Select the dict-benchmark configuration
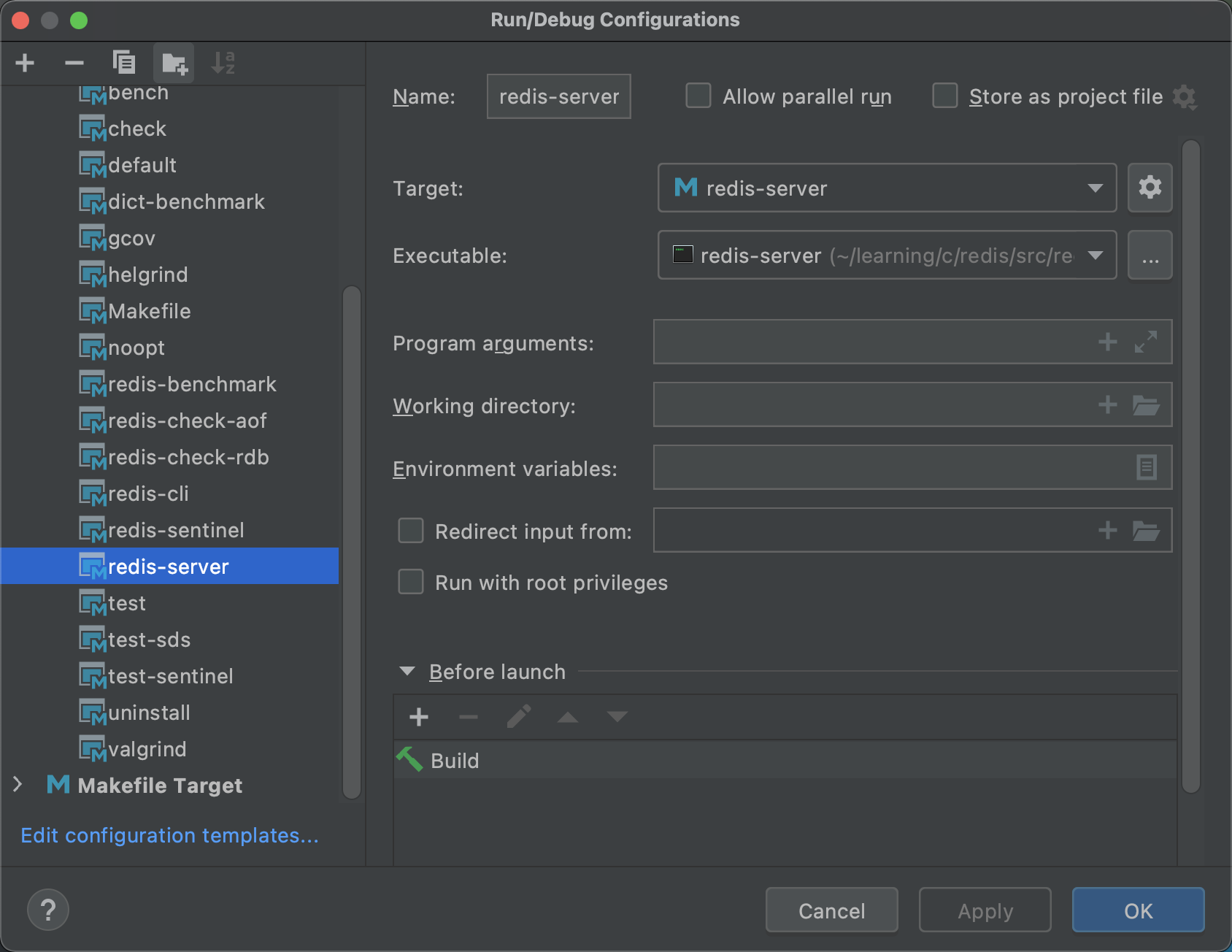Image resolution: width=1232 pixels, height=952 pixels. (170, 201)
